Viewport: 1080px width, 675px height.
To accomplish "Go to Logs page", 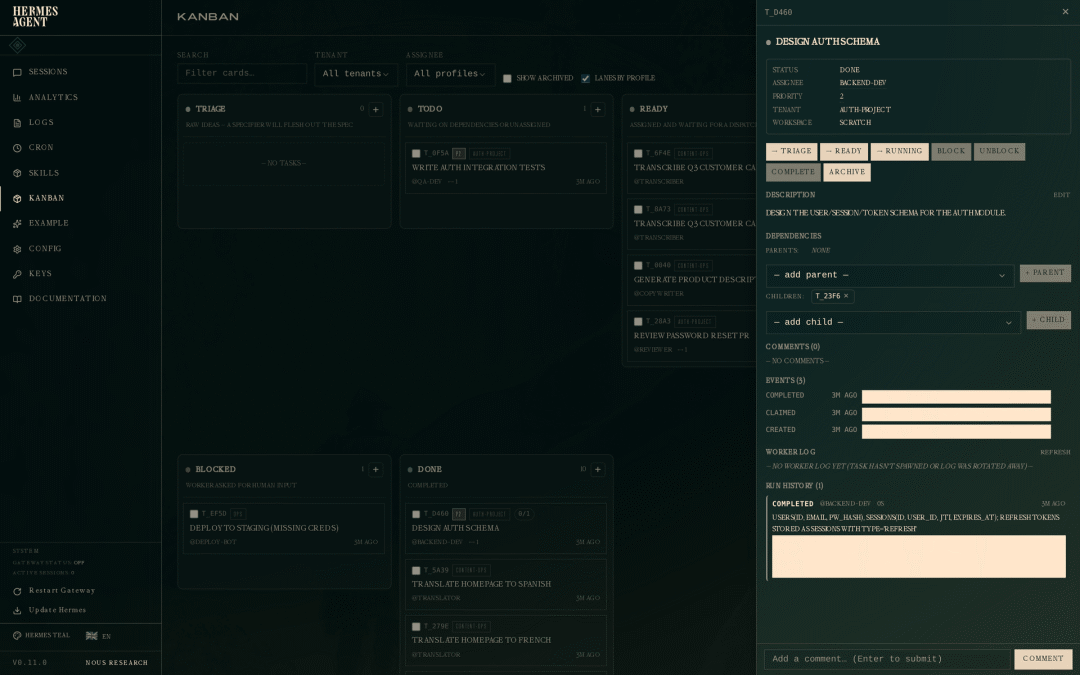I will point(41,123).
